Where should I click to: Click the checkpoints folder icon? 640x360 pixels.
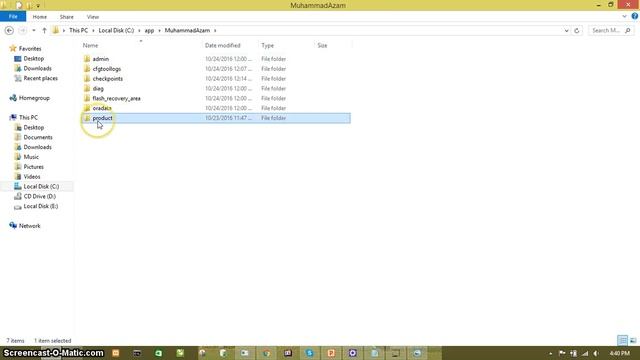tap(87, 79)
